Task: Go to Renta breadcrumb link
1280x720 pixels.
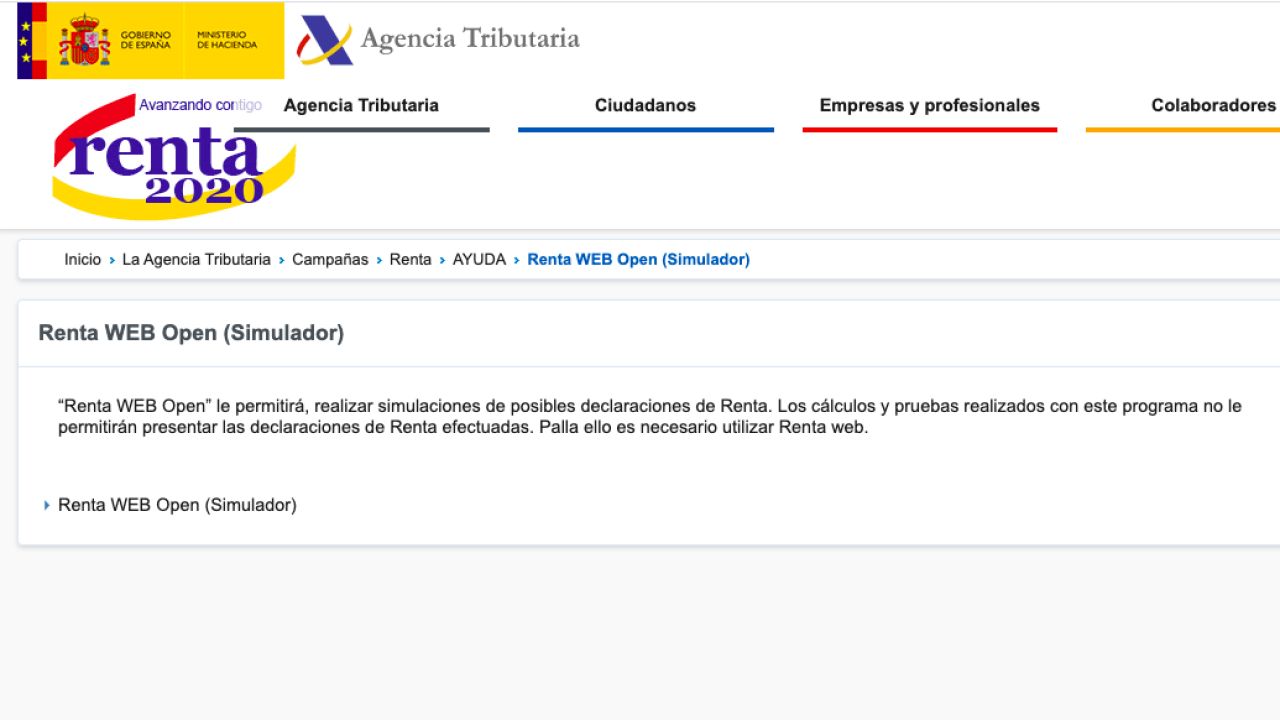Action: (x=410, y=260)
